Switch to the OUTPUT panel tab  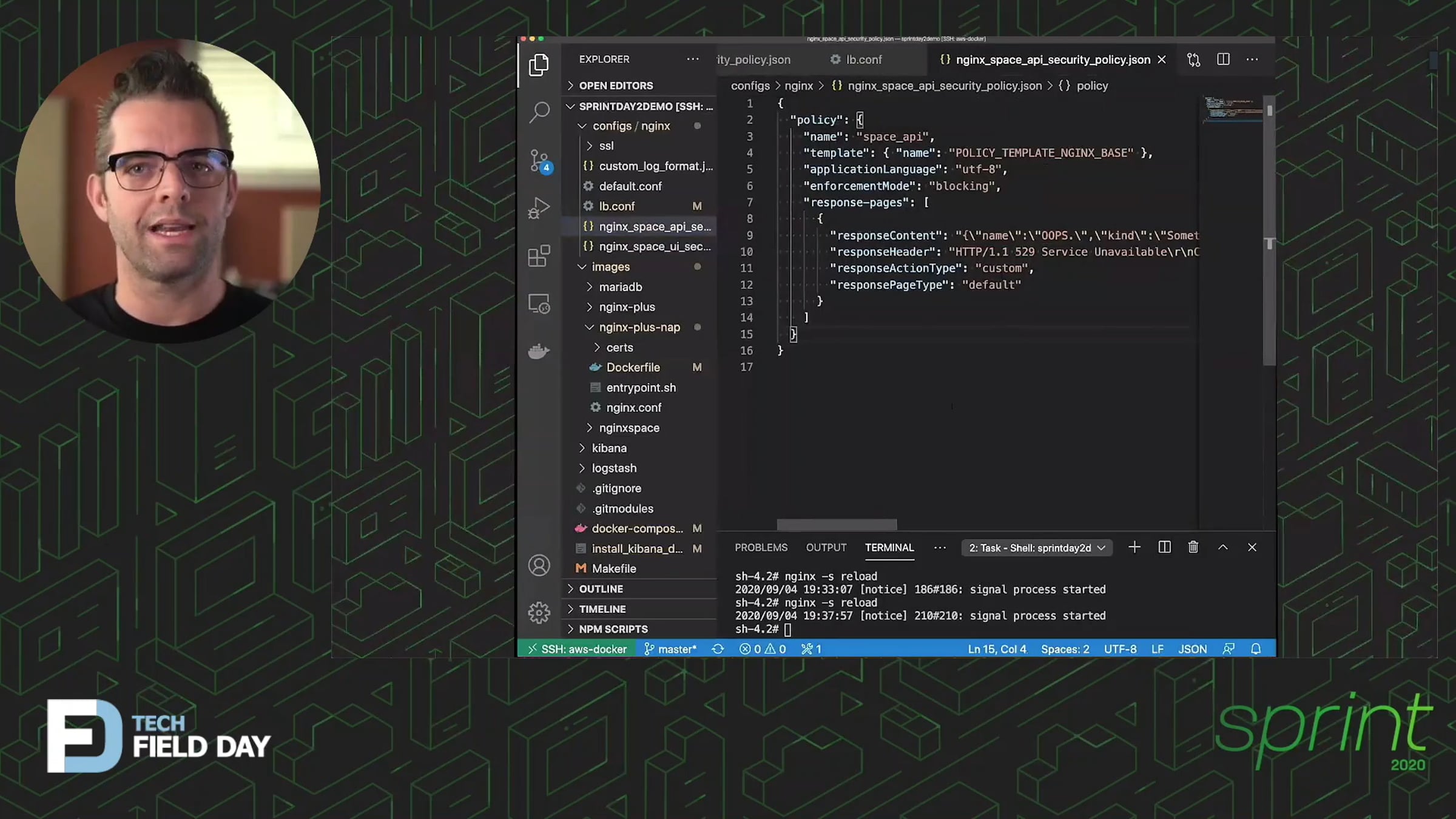coord(826,547)
